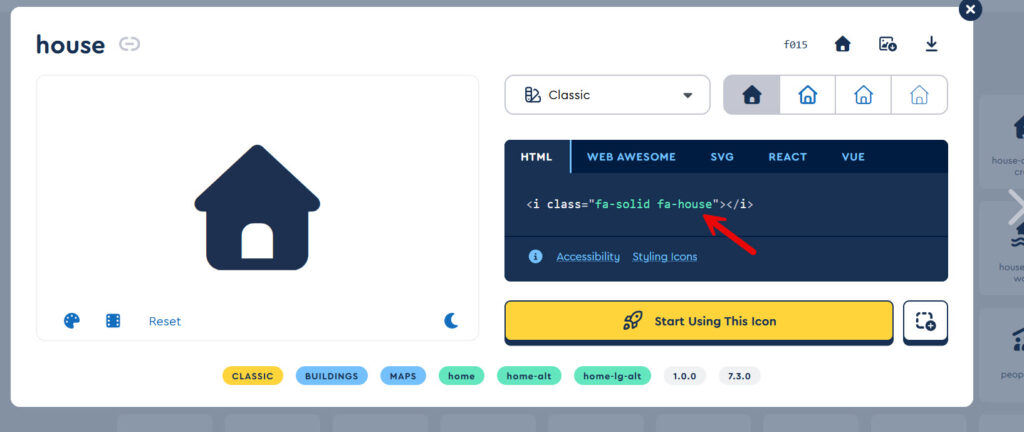Go to next icon with chevron
Image resolution: width=1024 pixels, height=432 pixels.
[x=1016, y=208]
